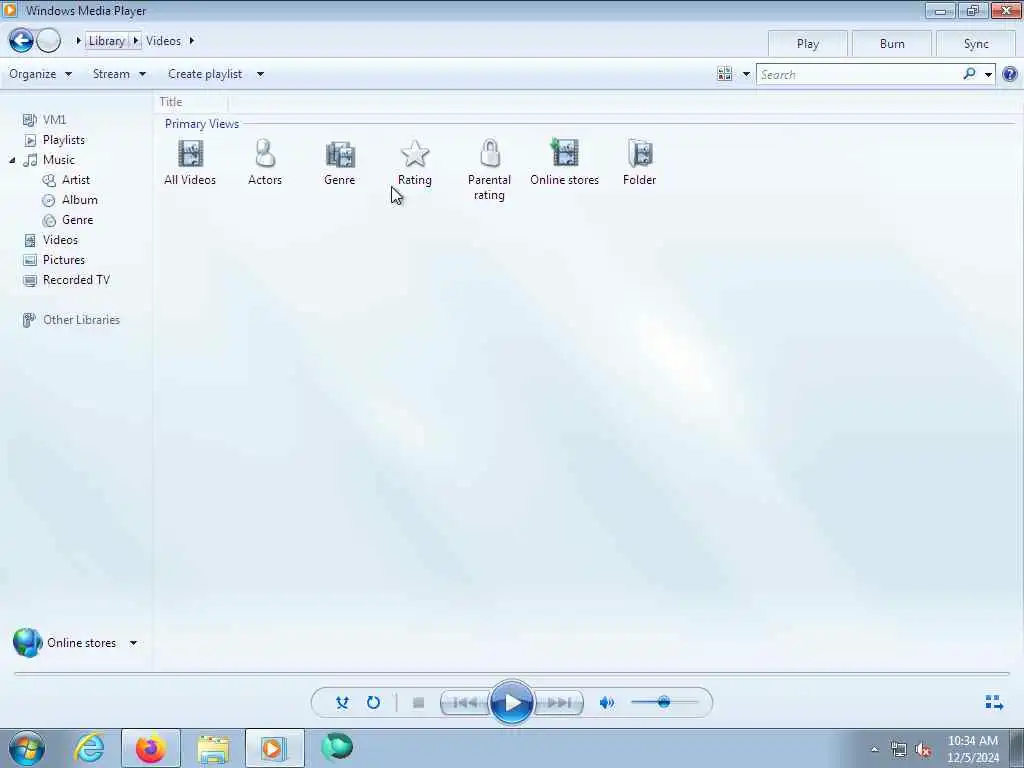Select Genre under Music in sidebar
Viewport: 1024px width, 768px height.
68,220
